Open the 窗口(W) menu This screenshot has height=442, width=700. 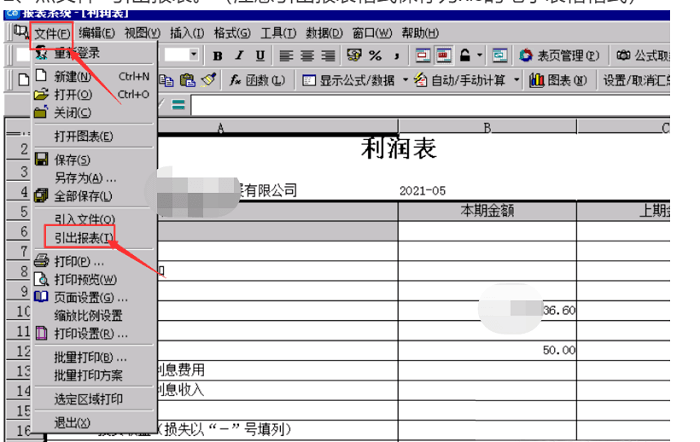pos(372,33)
